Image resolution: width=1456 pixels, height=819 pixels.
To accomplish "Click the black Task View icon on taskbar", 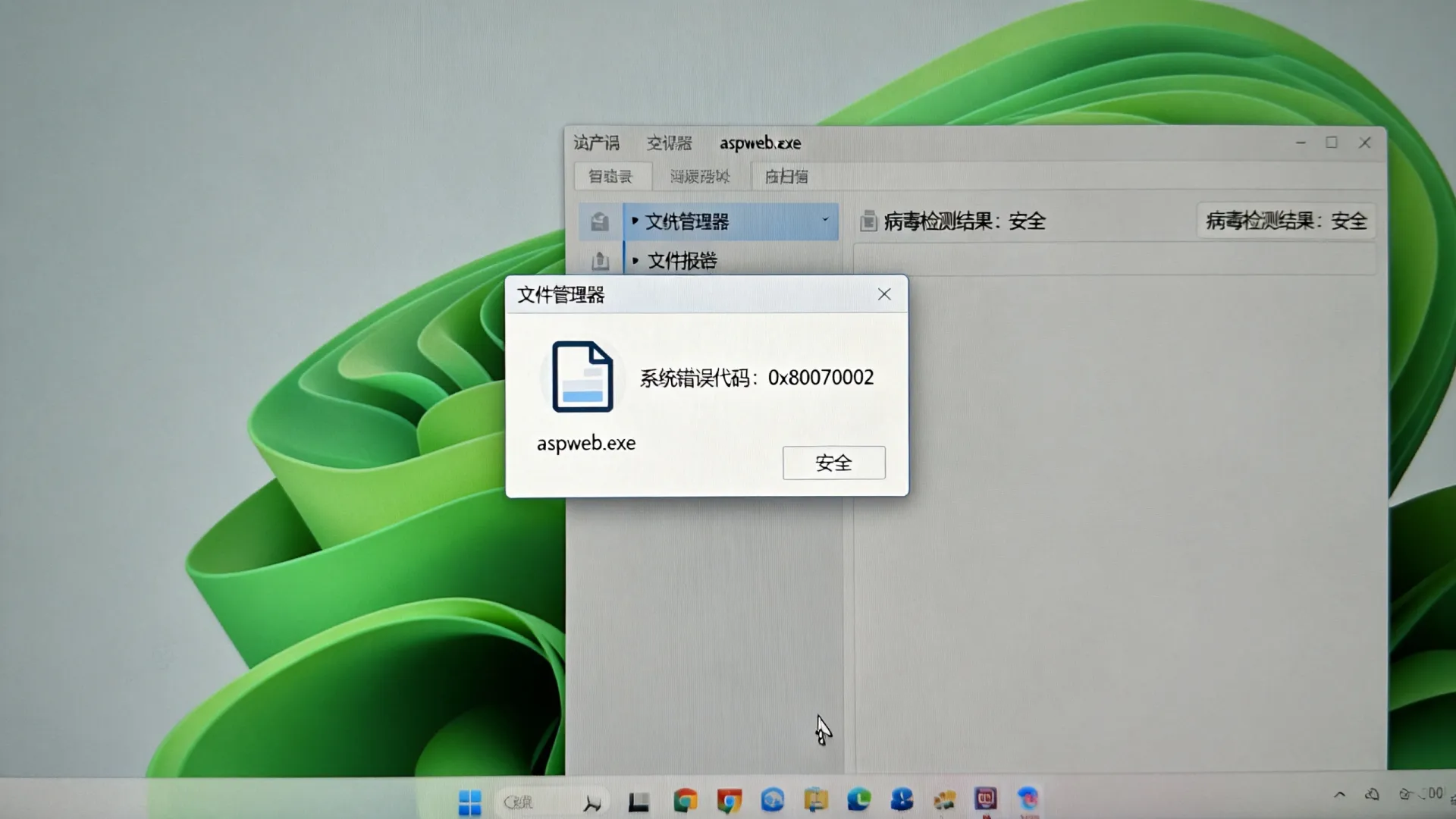I will (639, 802).
